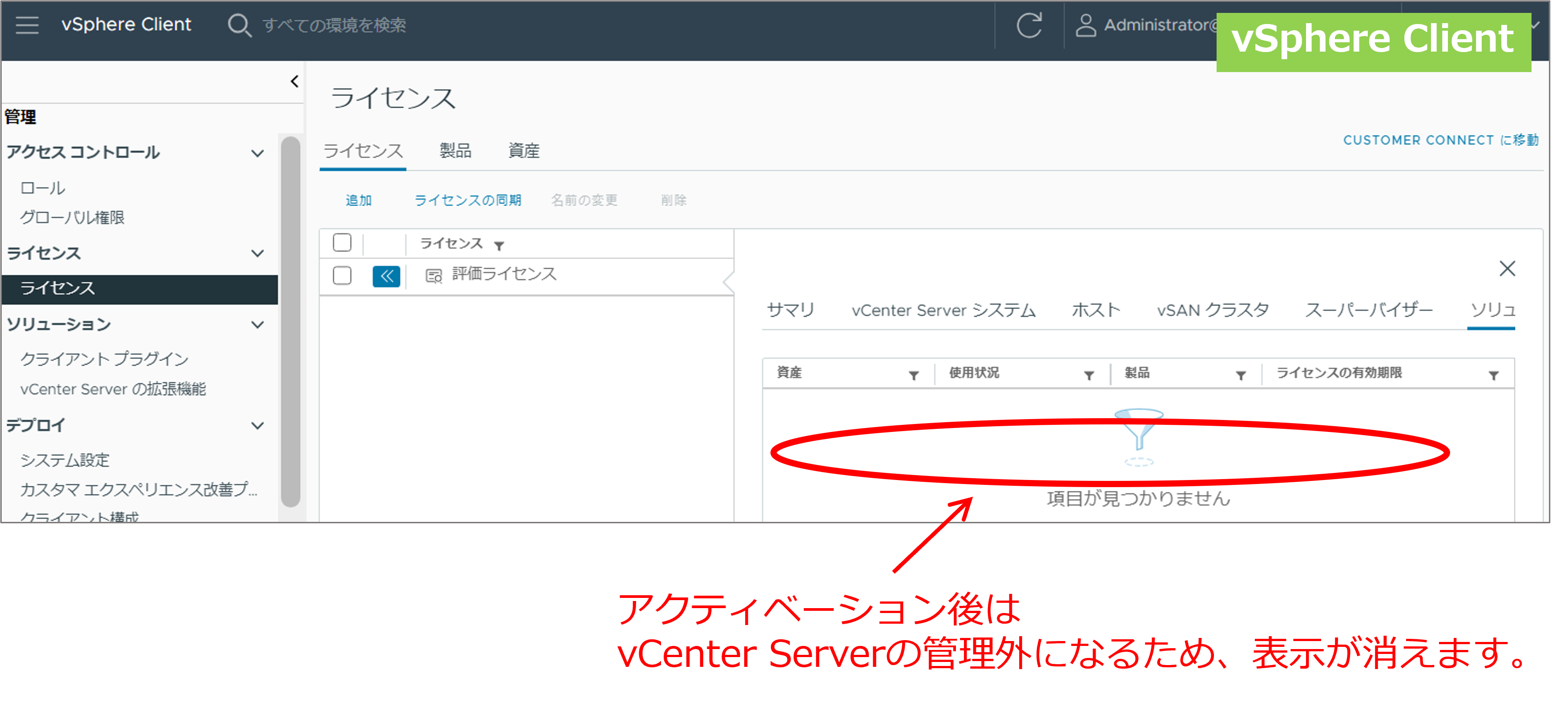Open CUSTOMER CONNECT に移動 link
This screenshot has height=702, width=1568.
click(1440, 140)
